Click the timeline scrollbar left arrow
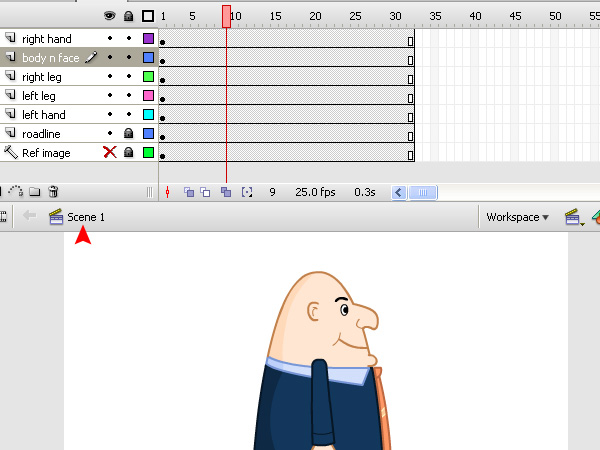The height and width of the screenshot is (450, 600). (x=398, y=192)
